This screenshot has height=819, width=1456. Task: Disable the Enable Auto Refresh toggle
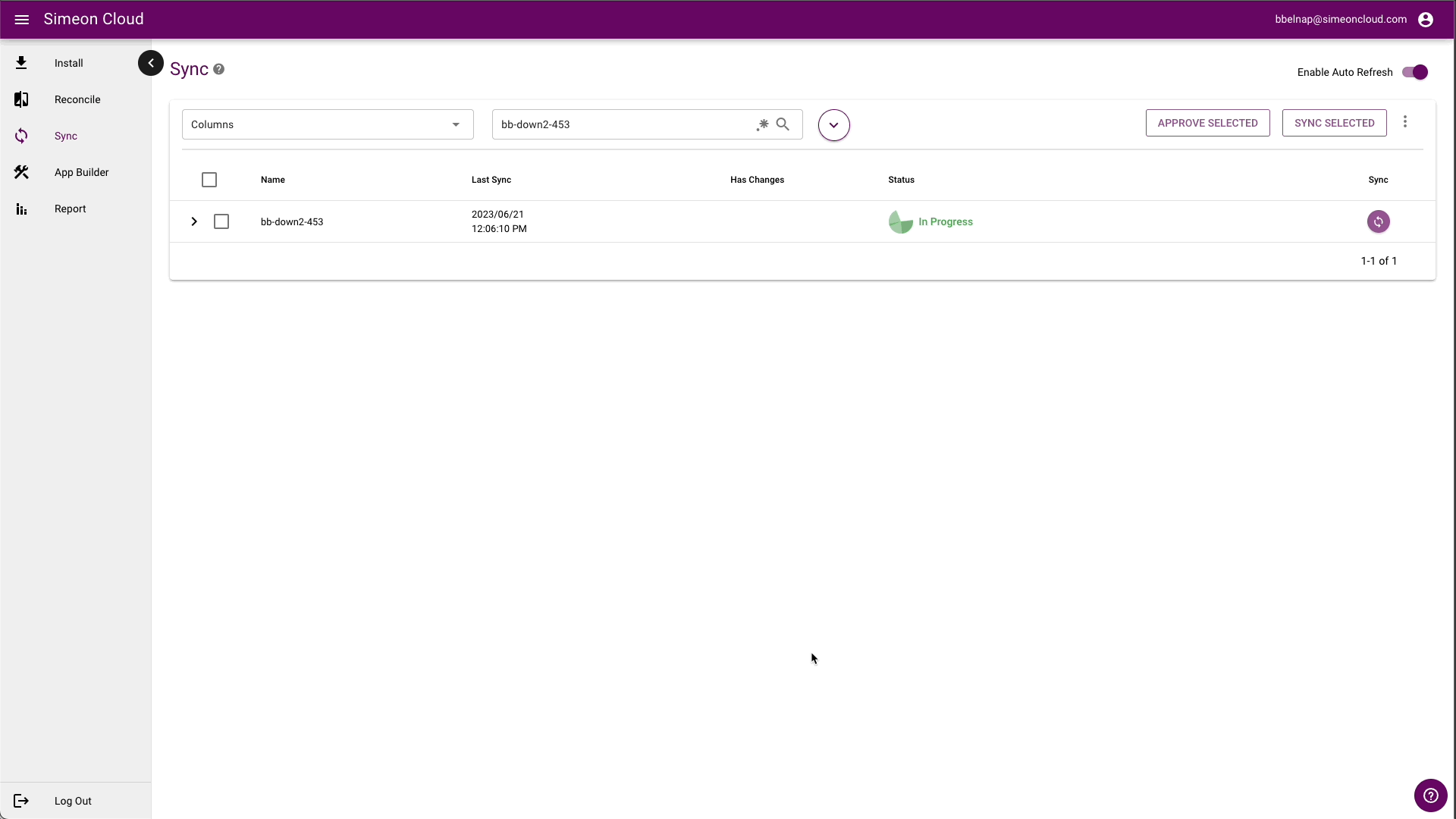click(x=1415, y=72)
